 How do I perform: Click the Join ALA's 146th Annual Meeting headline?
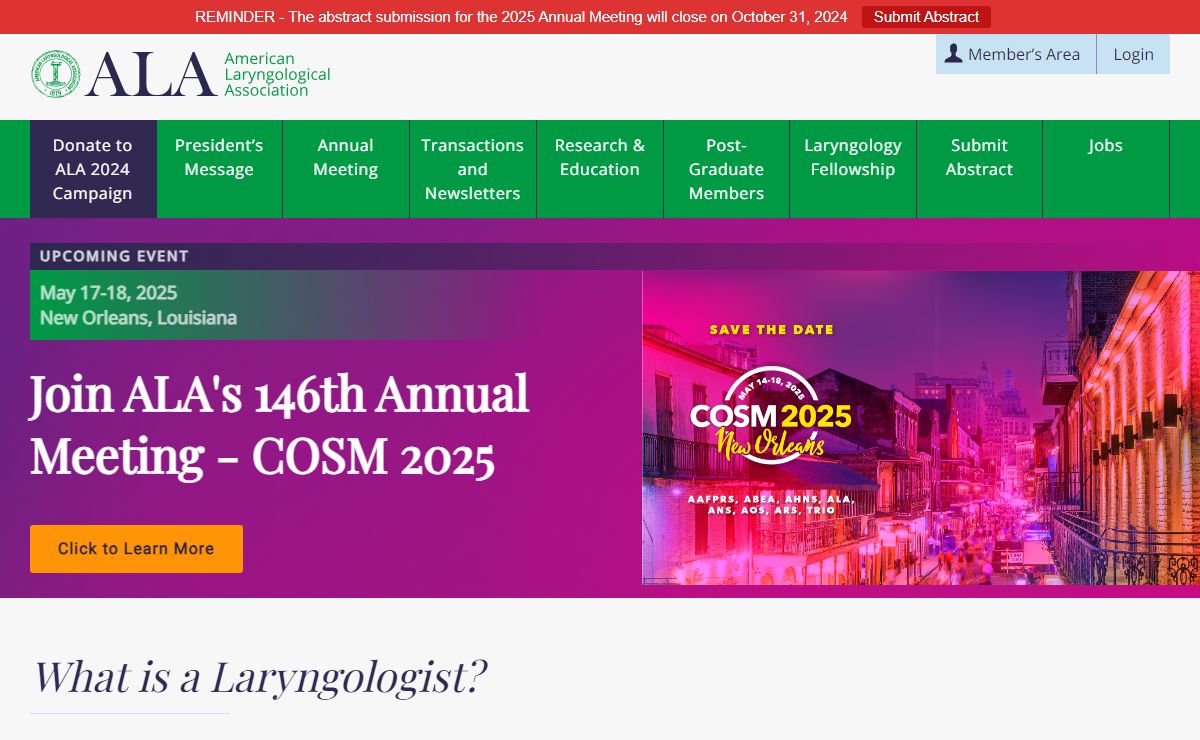279,425
